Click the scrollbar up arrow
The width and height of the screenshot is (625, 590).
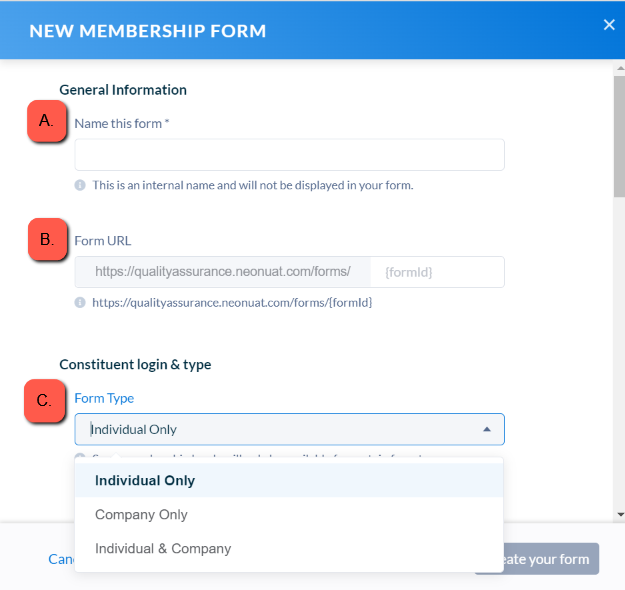pyautogui.click(x=620, y=68)
